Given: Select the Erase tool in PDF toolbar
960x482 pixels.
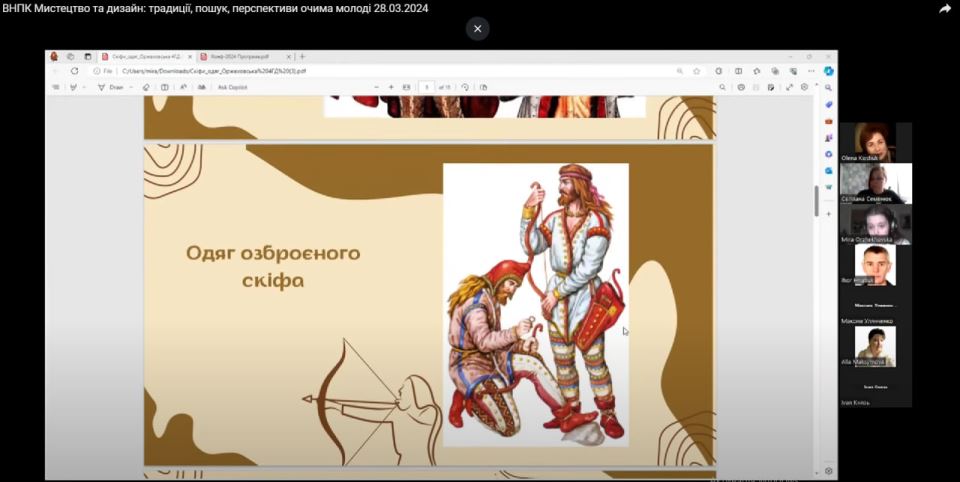Looking at the screenshot, I should (146, 87).
